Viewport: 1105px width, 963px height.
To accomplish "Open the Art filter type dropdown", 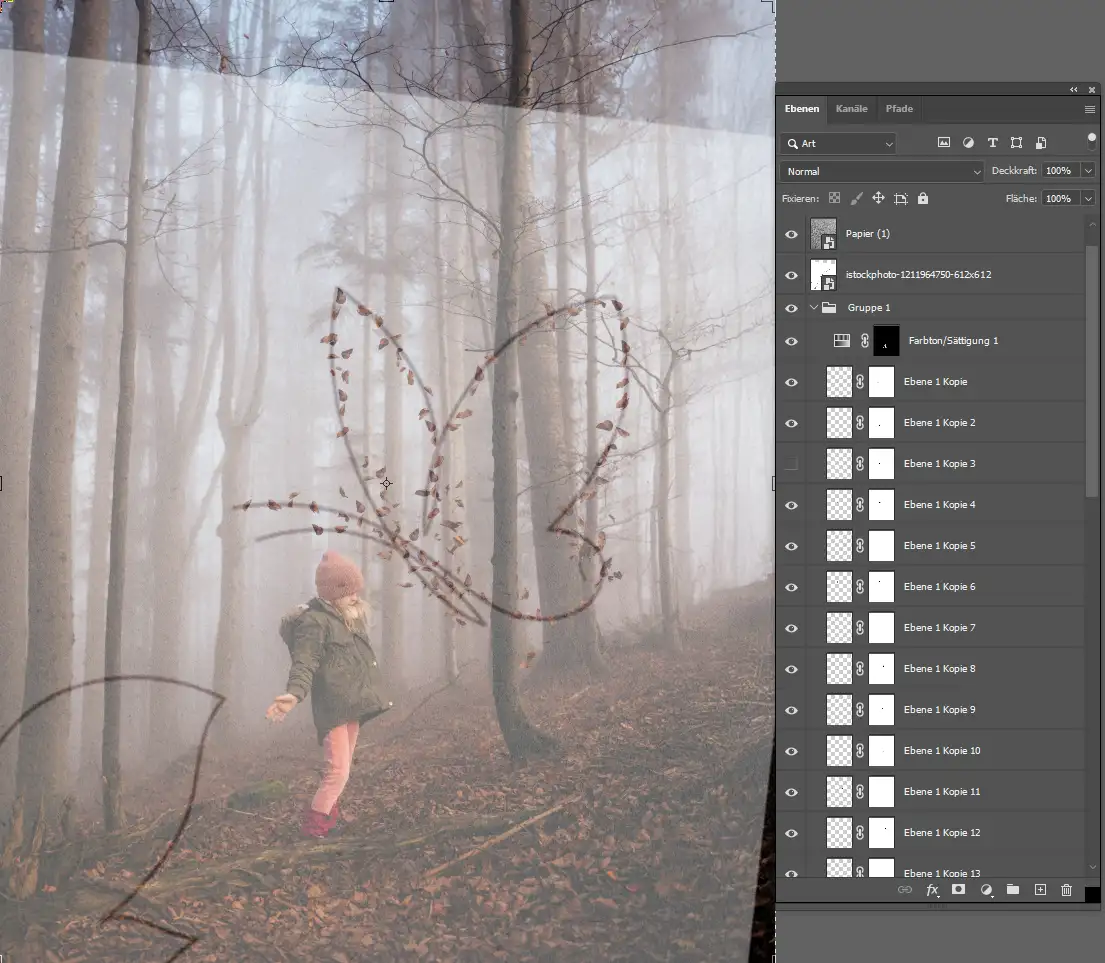I will (838, 144).
